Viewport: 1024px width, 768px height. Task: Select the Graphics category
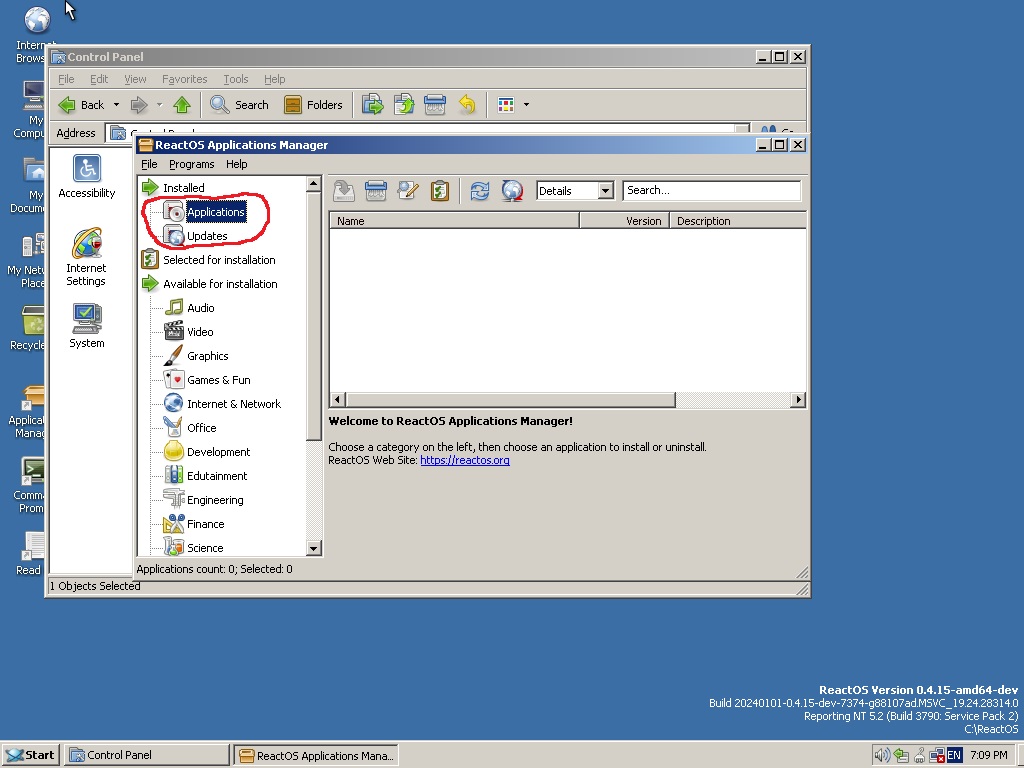[208, 356]
